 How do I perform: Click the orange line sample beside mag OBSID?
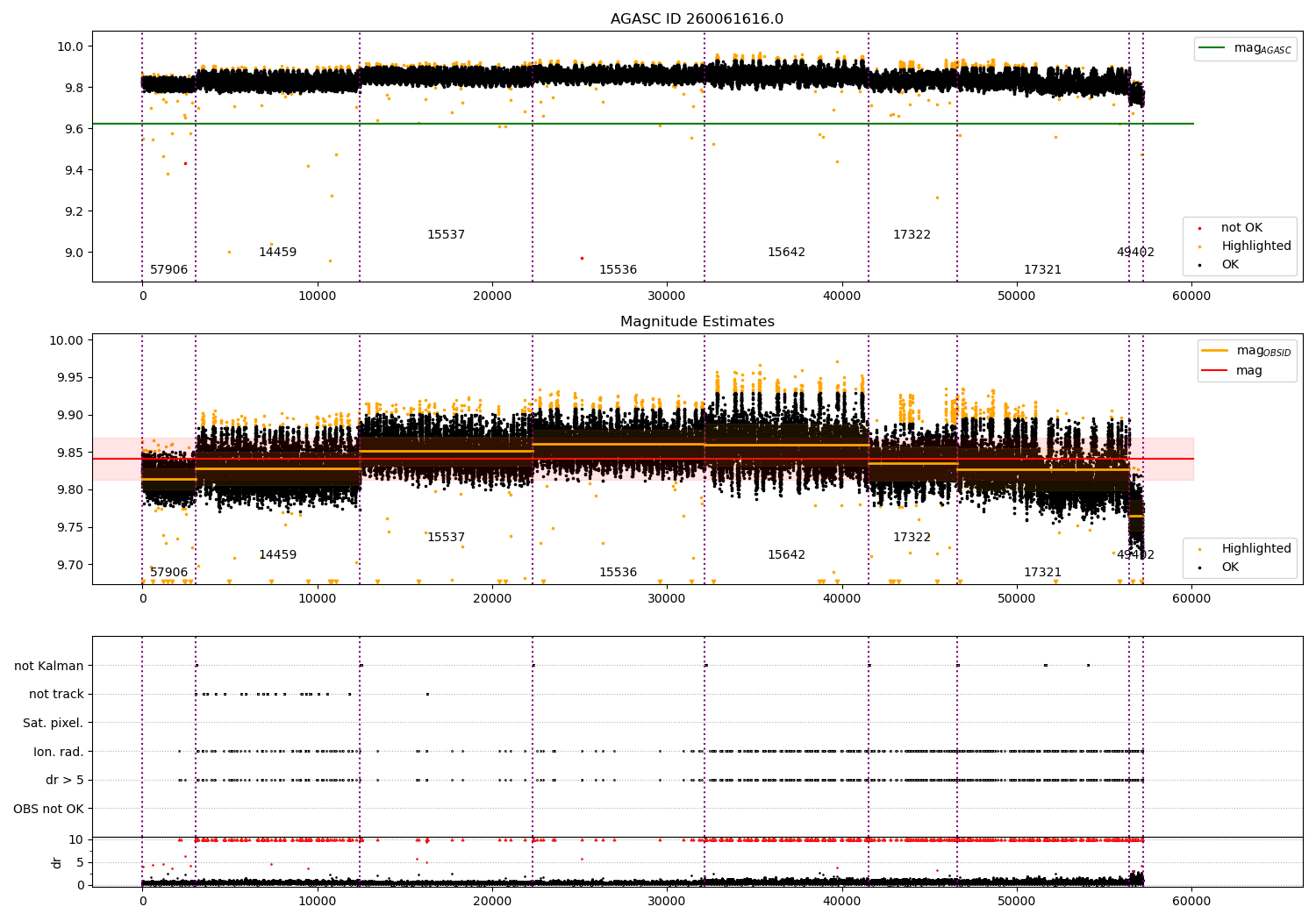(x=1215, y=351)
